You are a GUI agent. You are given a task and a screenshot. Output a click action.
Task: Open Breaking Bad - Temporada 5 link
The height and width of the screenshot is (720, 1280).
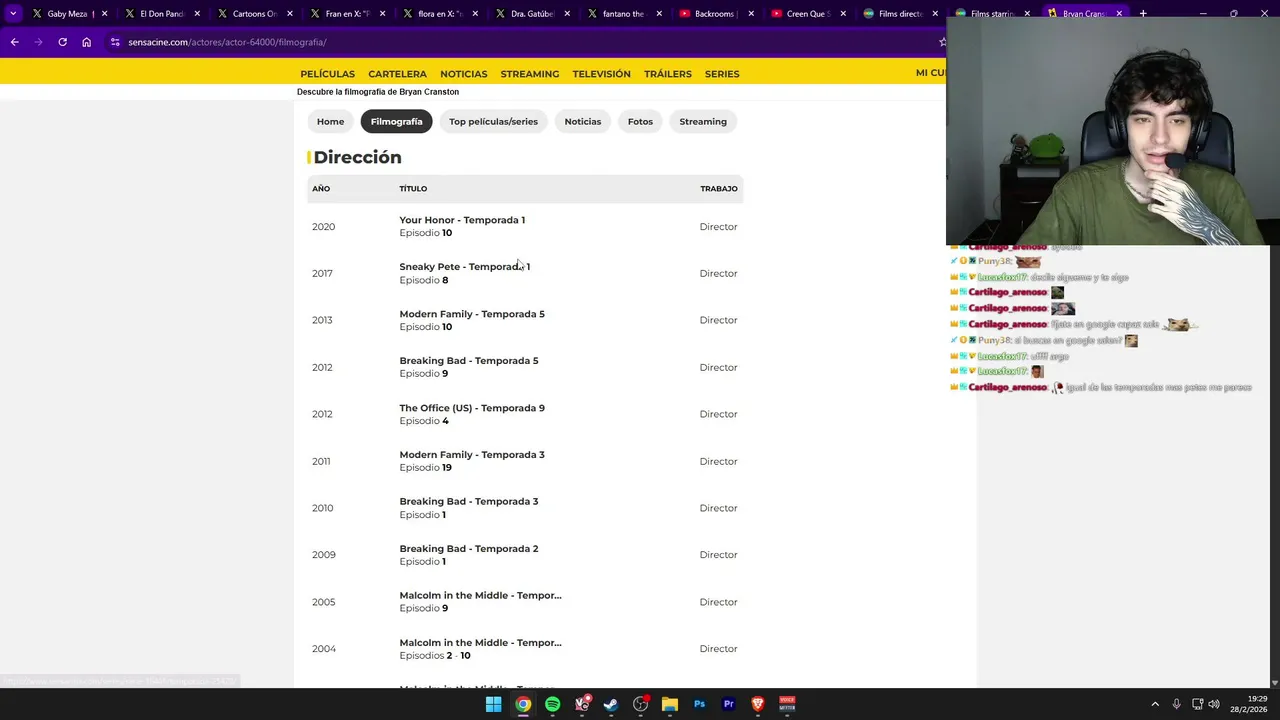pos(469,361)
